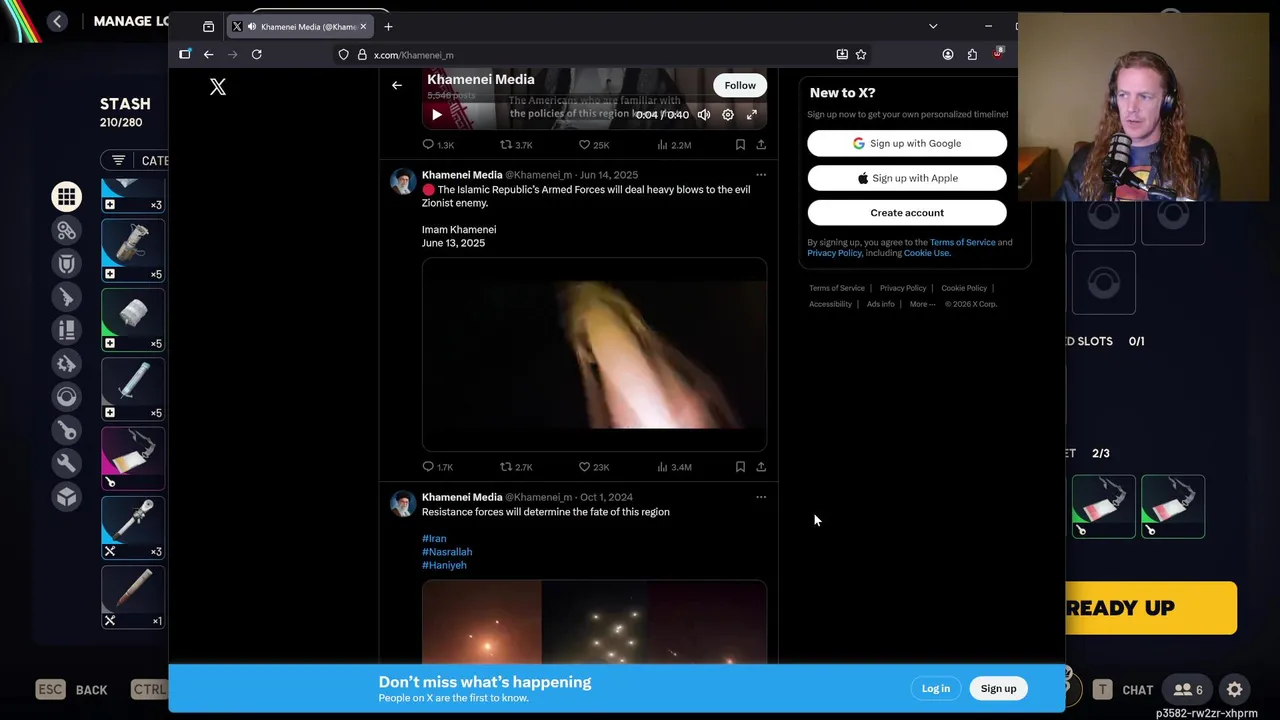Select the wrench category in stash sidebar
This screenshot has height=720, width=1280.
(x=67, y=463)
